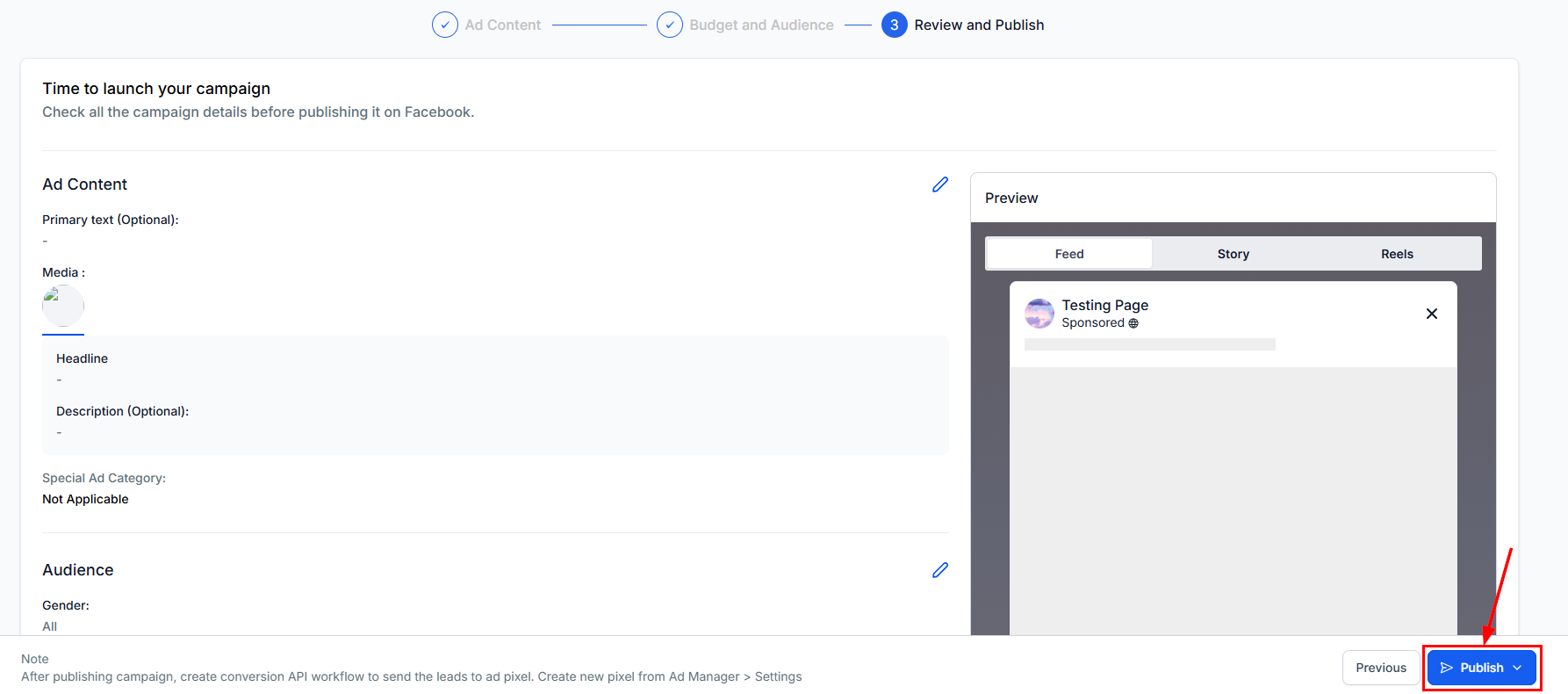The width and height of the screenshot is (1568, 694).
Task: Click the 'Note' label in footer
Action: pyautogui.click(x=35, y=659)
